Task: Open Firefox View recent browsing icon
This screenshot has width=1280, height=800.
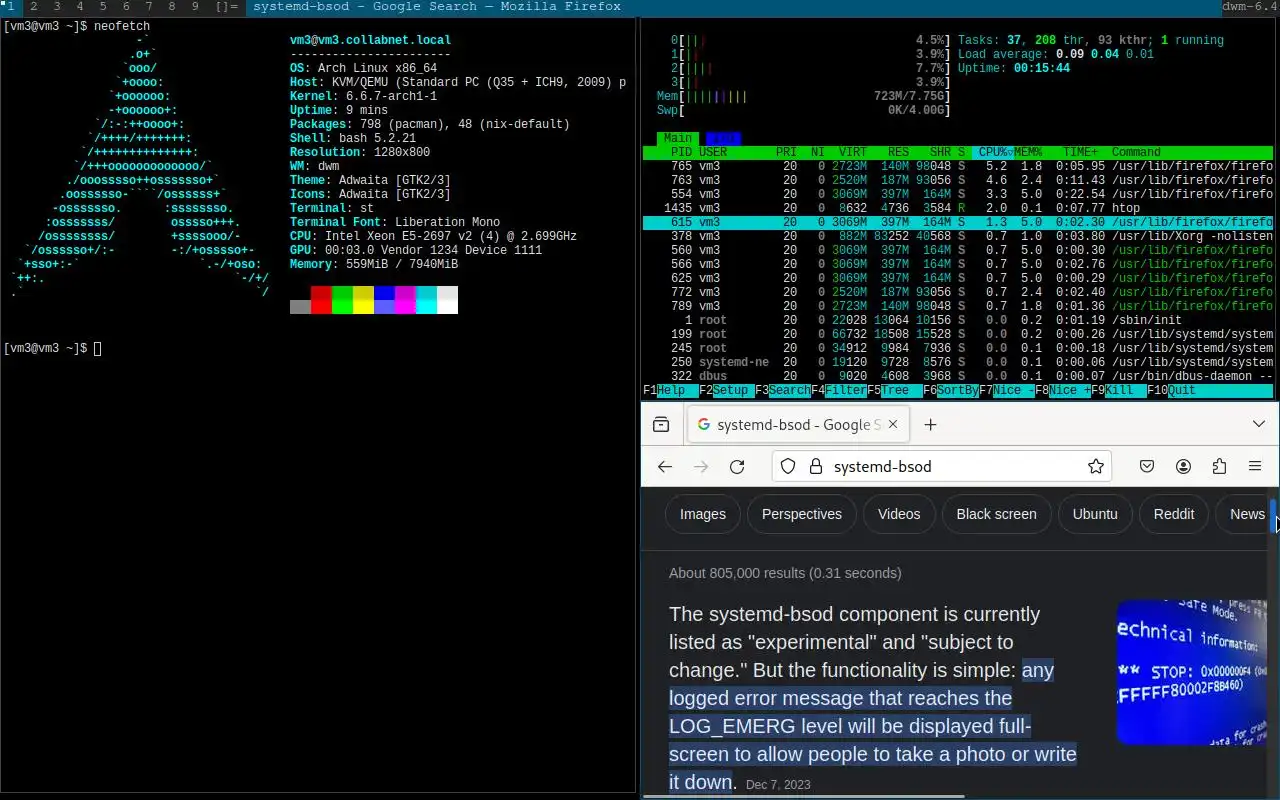Action: click(661, 425)
